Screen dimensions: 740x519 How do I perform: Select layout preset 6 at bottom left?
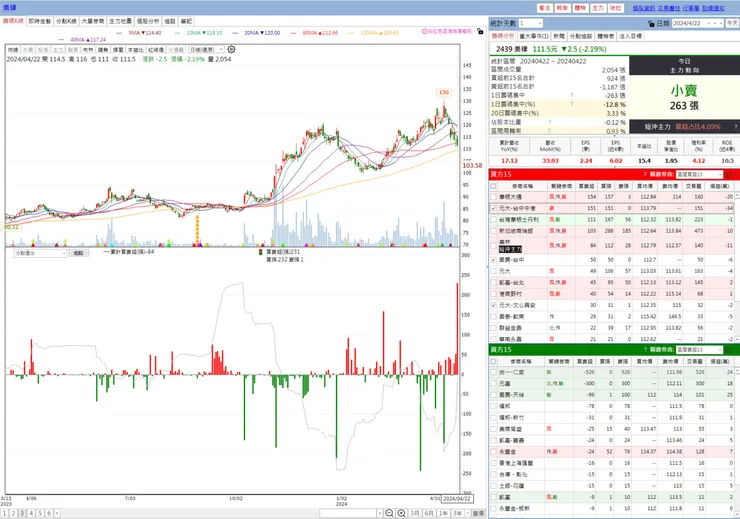(x=49, y=513)
